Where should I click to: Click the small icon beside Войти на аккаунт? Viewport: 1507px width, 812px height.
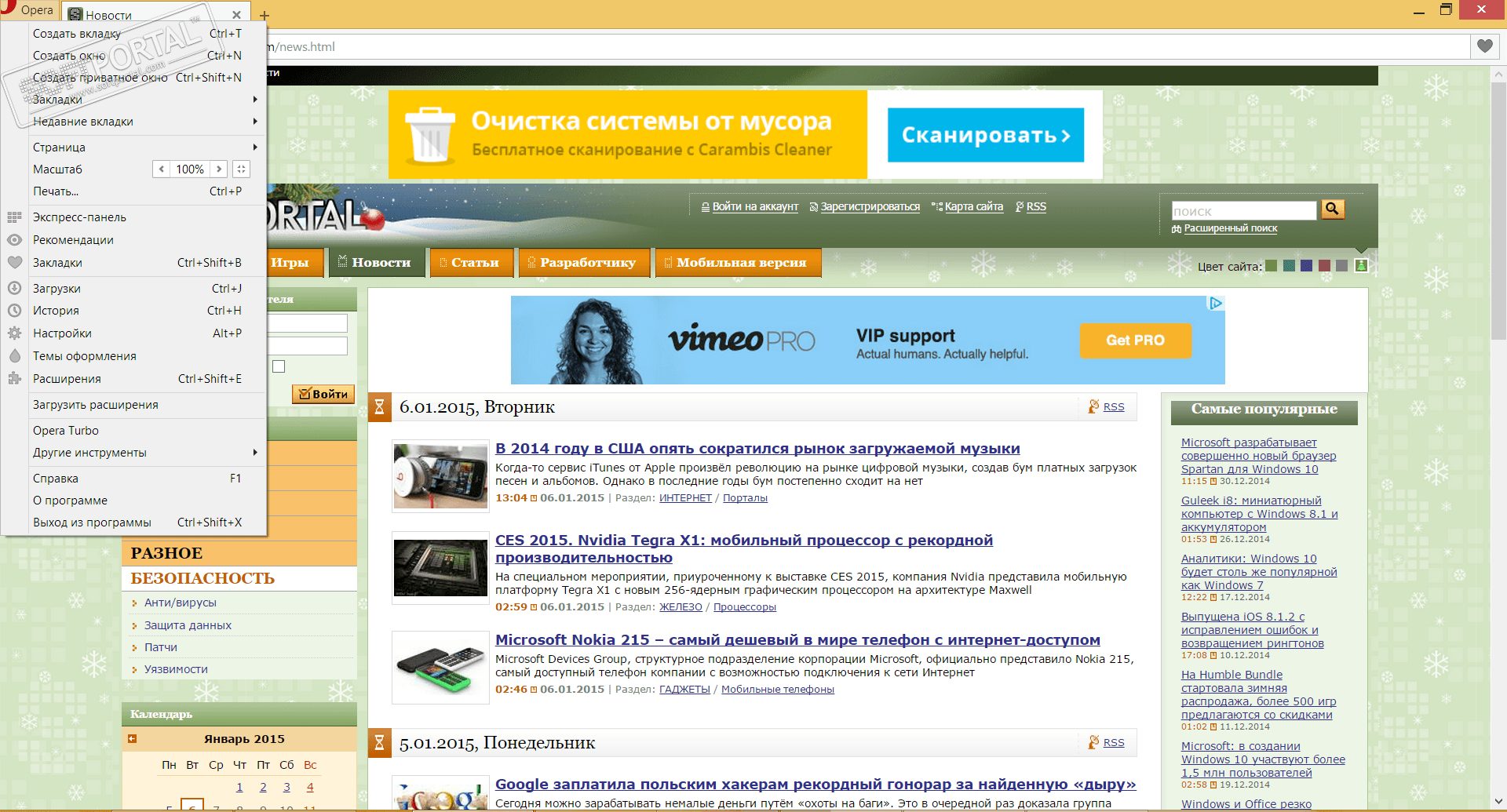(706, 207)
